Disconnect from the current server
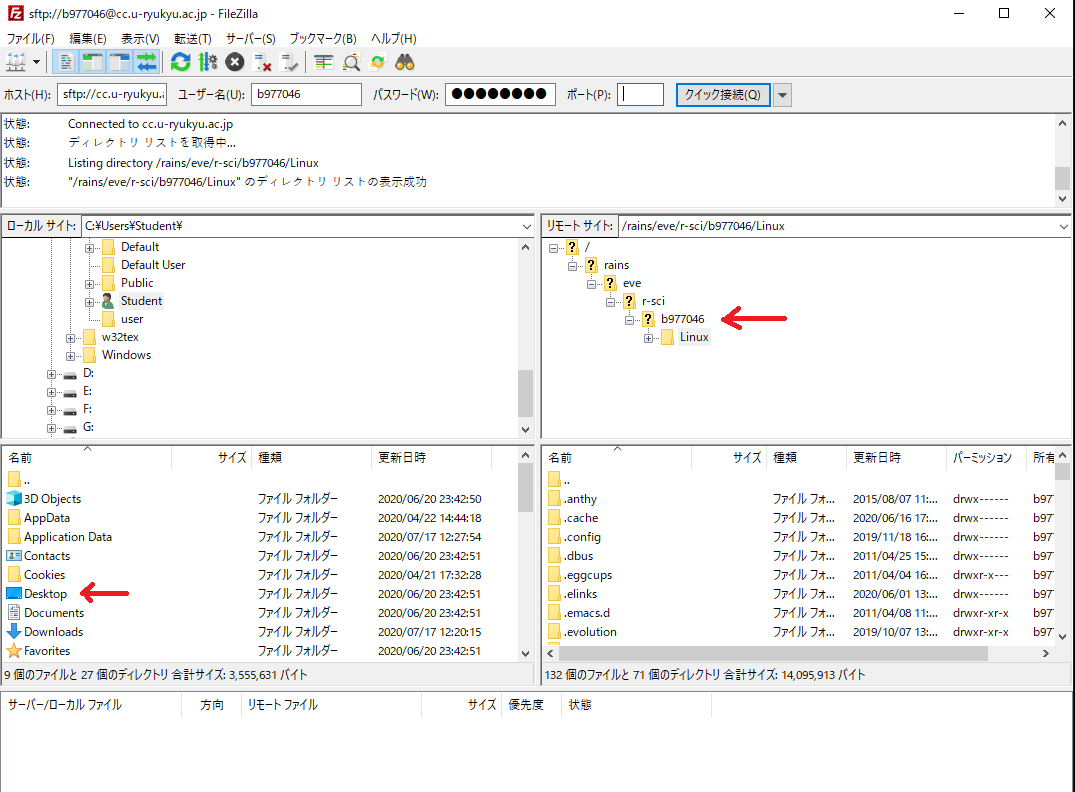The height and width of the screenshot is (792, 1075). [262, 63]
